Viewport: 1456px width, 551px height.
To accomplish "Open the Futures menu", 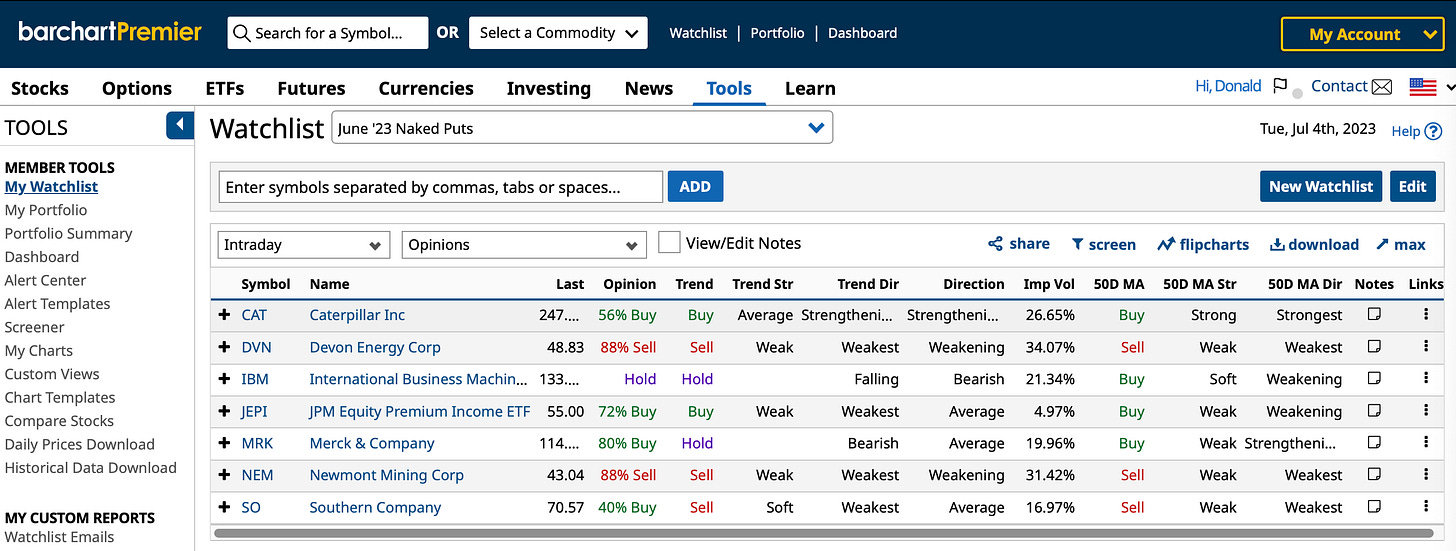I will pos(311,88).
